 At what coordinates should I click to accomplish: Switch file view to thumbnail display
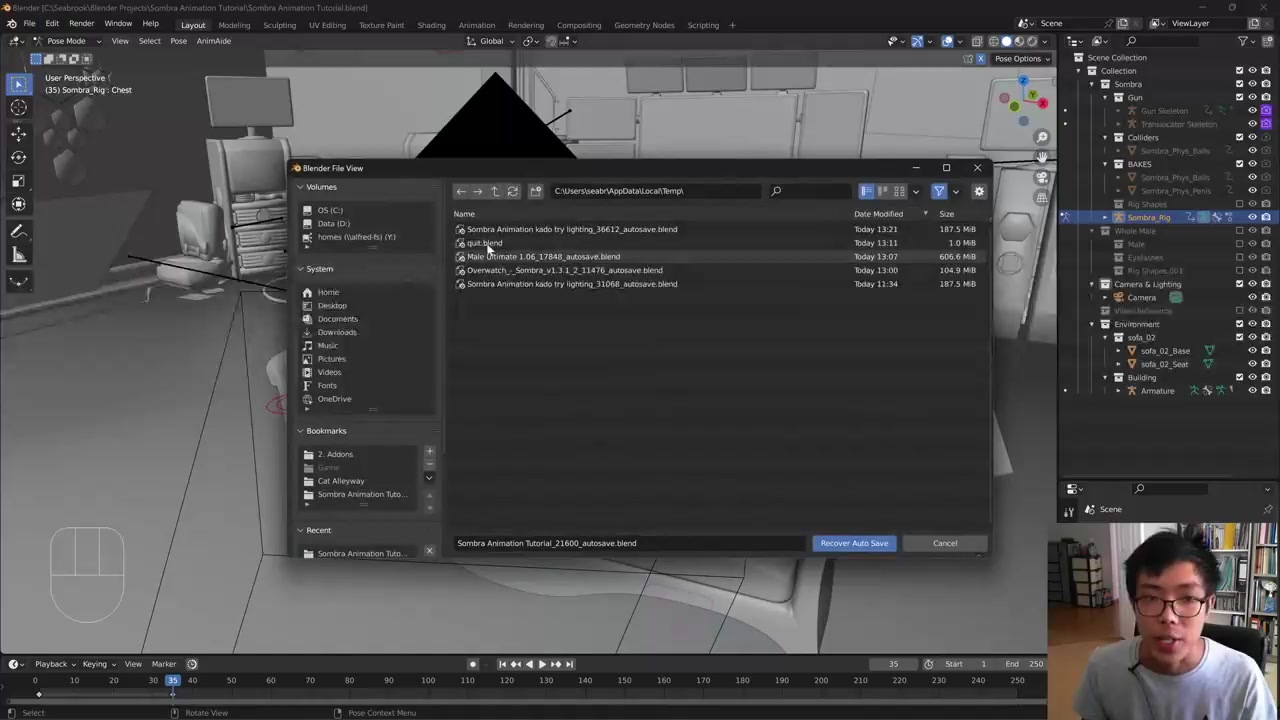click(x=899, y=191)
